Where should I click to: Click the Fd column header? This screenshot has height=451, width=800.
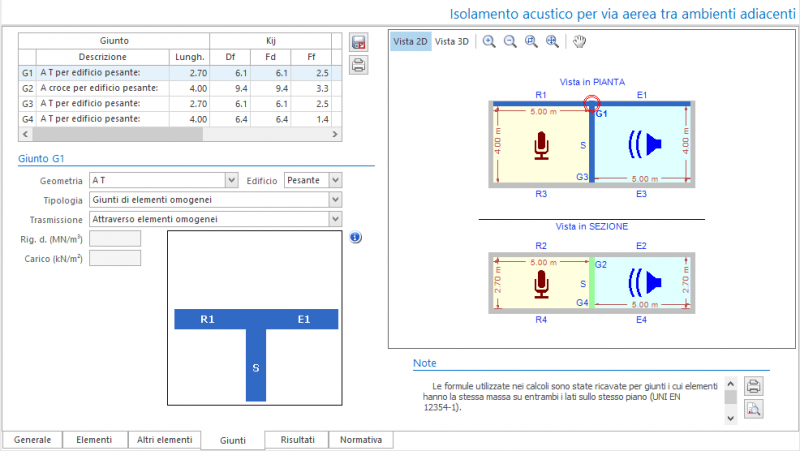pyautogui.click(x=270, y=57)
